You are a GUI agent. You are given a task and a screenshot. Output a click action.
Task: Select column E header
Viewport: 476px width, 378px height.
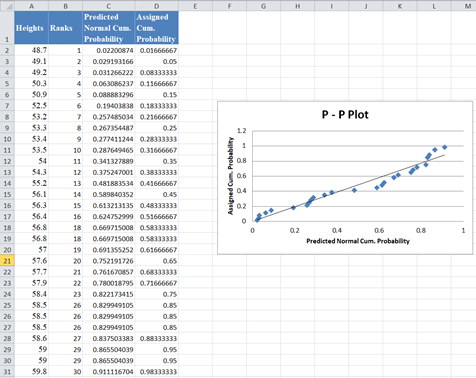coord(195,6)
